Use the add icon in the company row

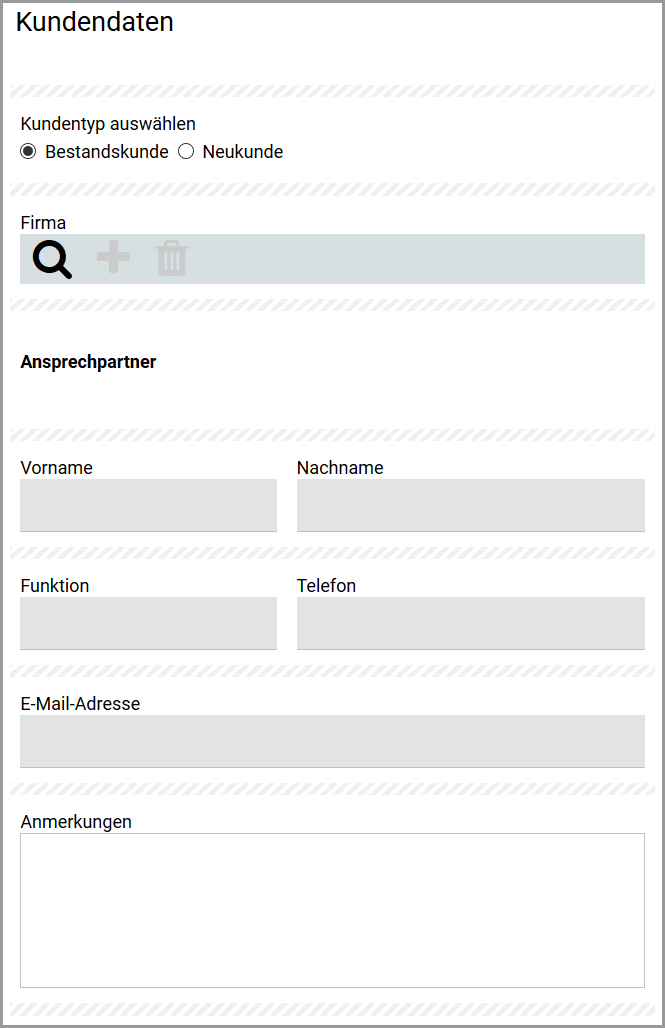click(112, 258)
